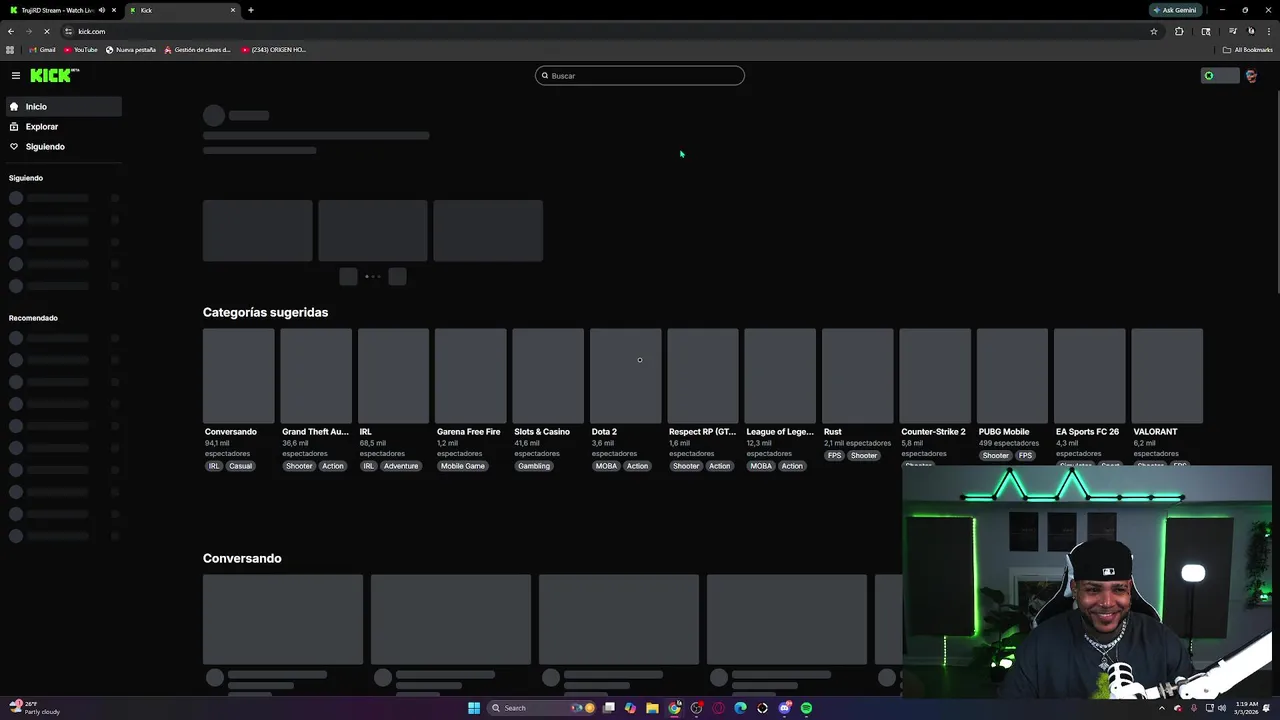1280x720 pixels.
Task: Mute audio on the TrujiRD Stream tab
Action: [x=101, y=10]
